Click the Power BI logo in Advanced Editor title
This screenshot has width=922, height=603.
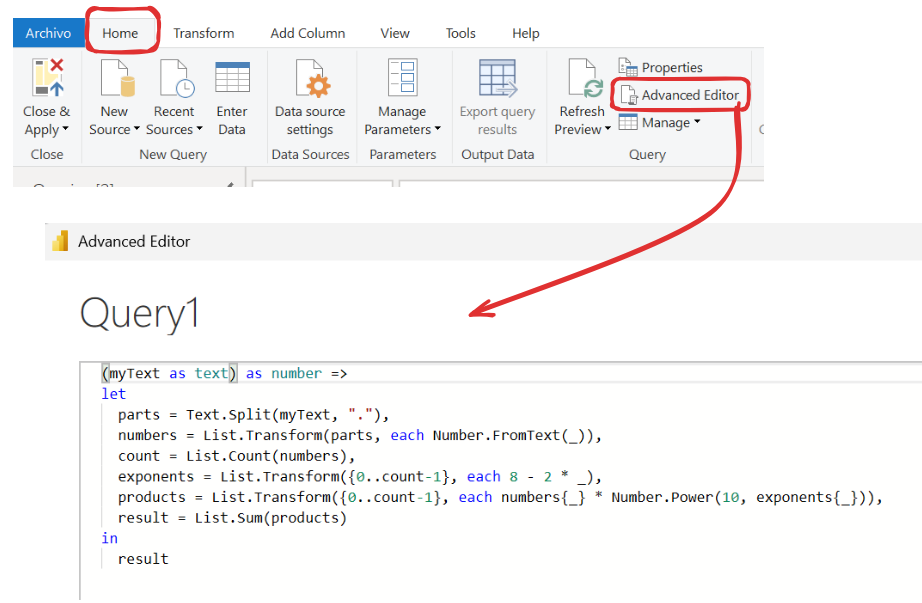coord(60,241)
